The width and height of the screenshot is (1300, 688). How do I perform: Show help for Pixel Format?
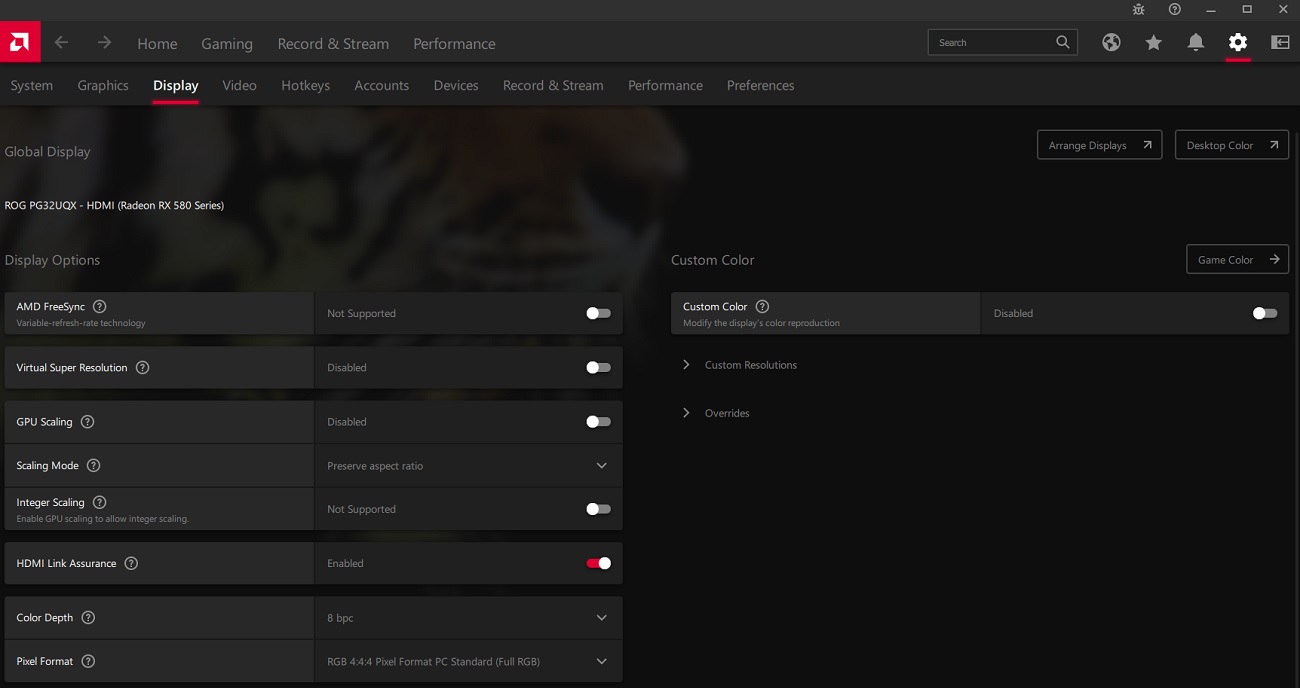(x=88, y=662)
